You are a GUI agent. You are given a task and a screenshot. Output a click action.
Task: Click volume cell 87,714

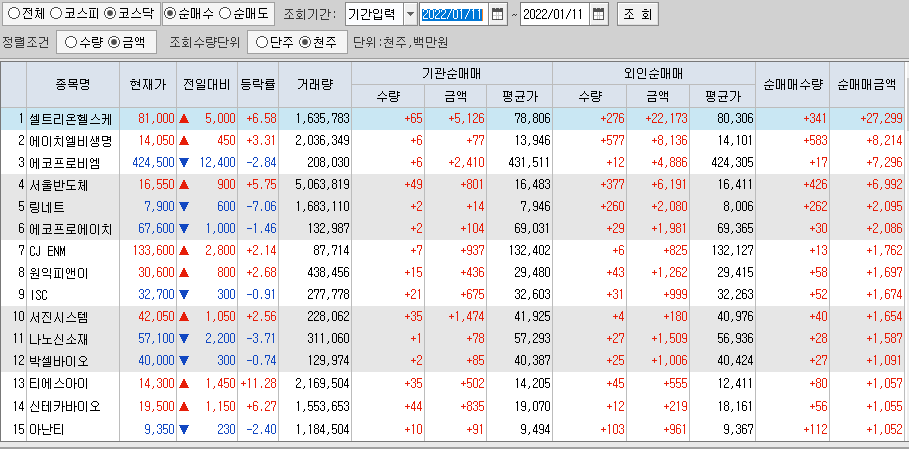pyautogui.click(x=332, y=251)
